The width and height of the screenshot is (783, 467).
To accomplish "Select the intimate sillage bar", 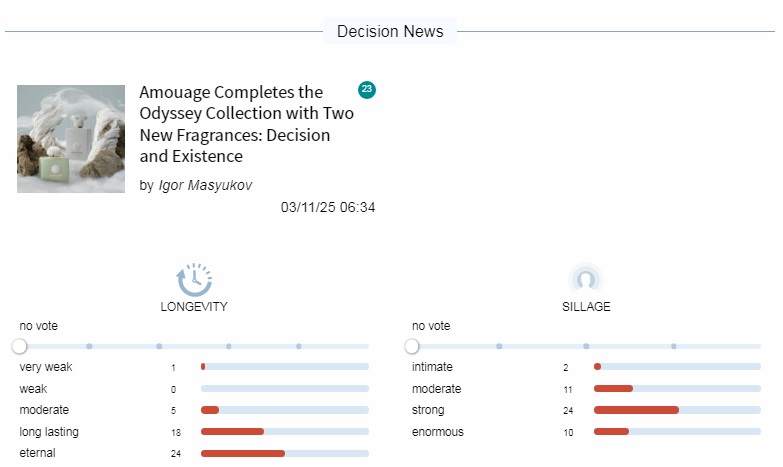I will 677,367.
